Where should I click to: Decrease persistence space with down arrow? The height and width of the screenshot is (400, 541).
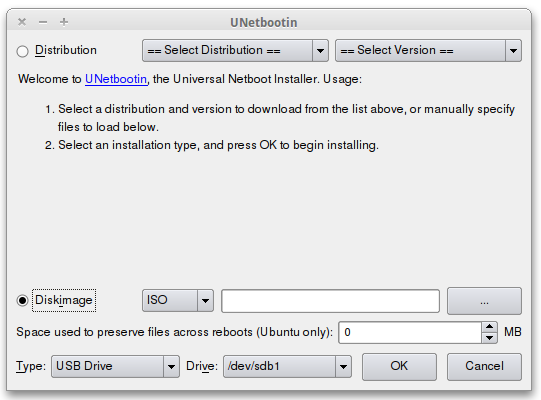pos(490,338)
